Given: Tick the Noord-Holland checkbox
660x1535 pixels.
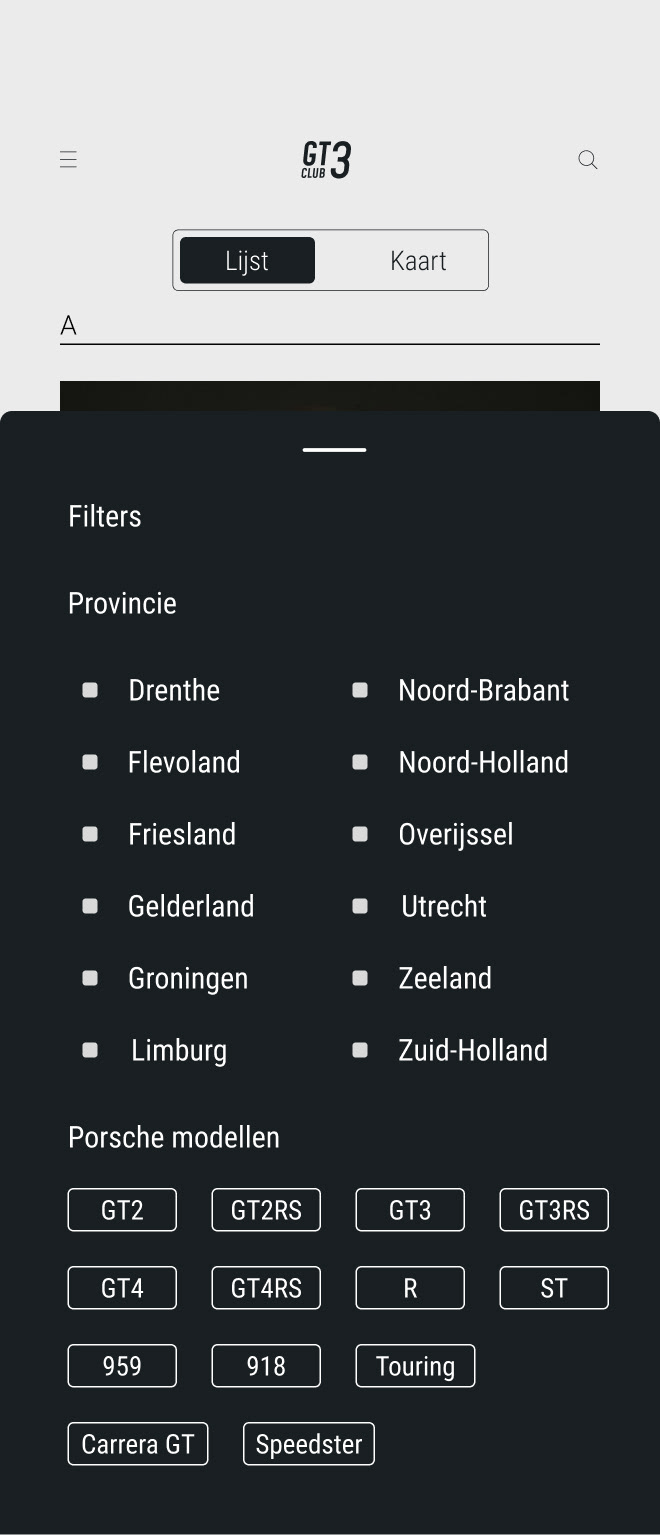Looking at the screenshot, I should point(360,762).
